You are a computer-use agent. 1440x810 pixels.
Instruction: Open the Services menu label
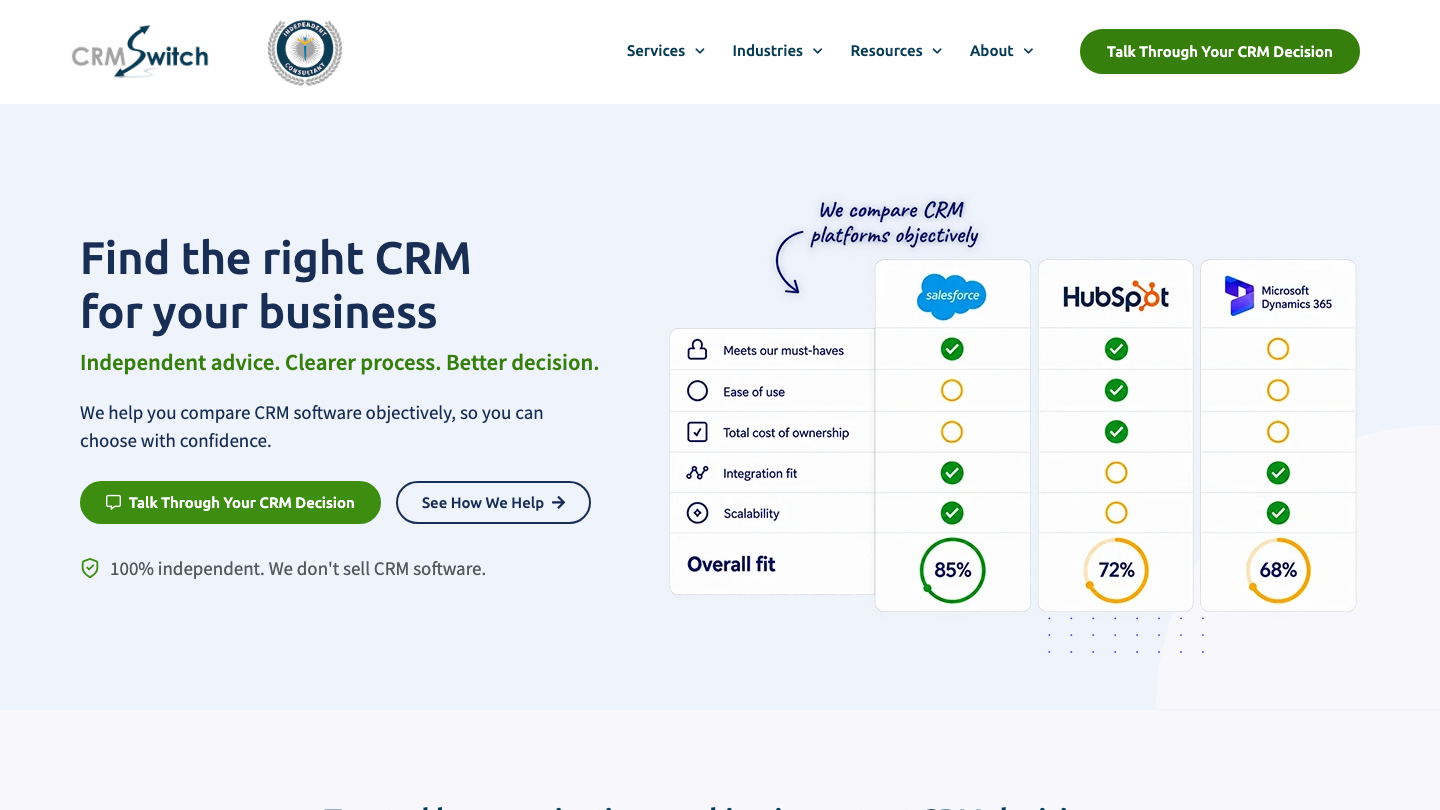pyautogui.click(x=656, y=51)
